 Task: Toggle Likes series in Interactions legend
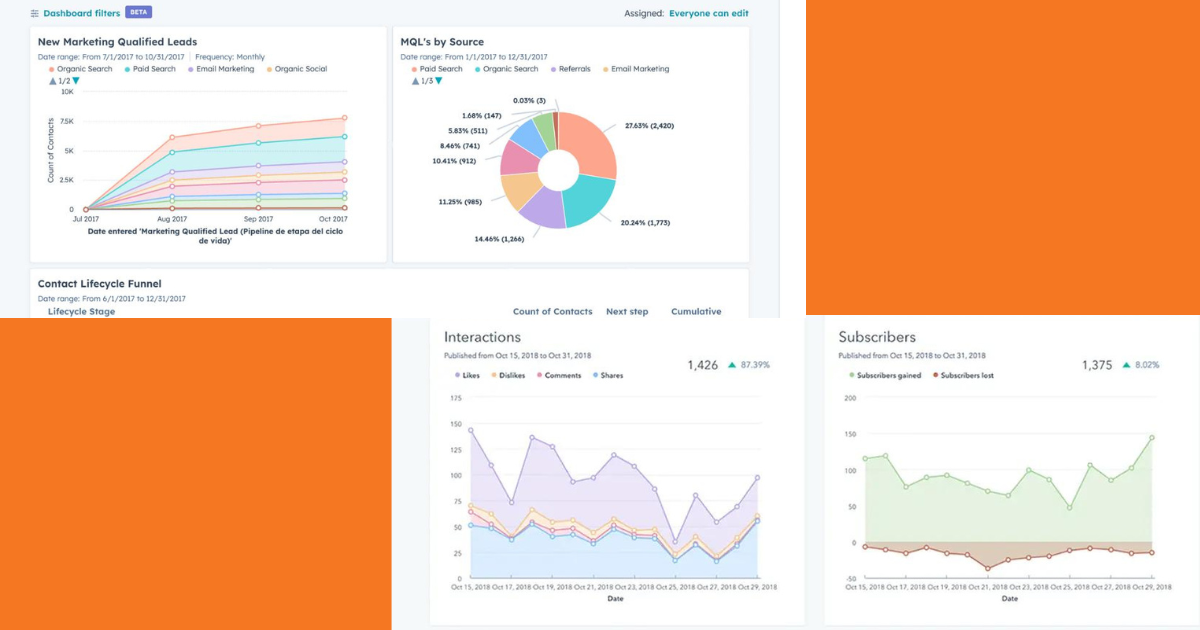[467, 376]
